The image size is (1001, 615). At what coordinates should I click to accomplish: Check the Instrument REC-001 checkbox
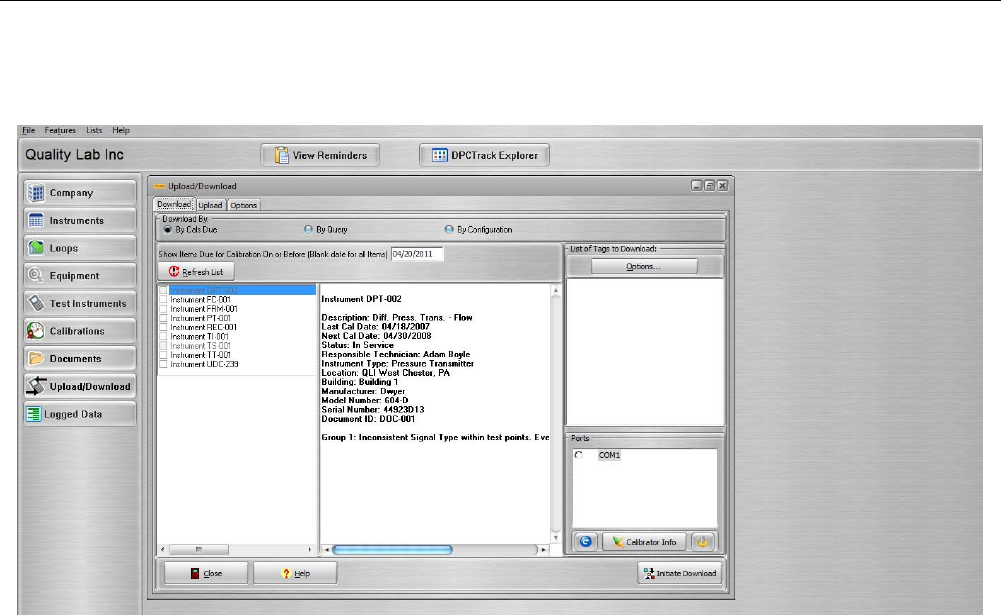click(163, 327)
